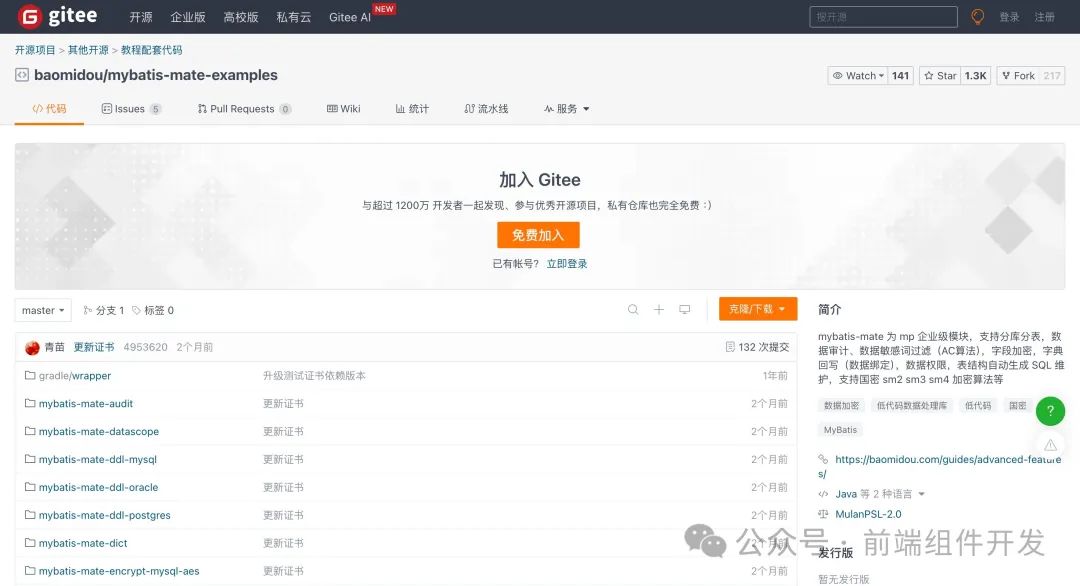
Task: Expand the 克隆/下载 dropdown
Action: point(758,309)
